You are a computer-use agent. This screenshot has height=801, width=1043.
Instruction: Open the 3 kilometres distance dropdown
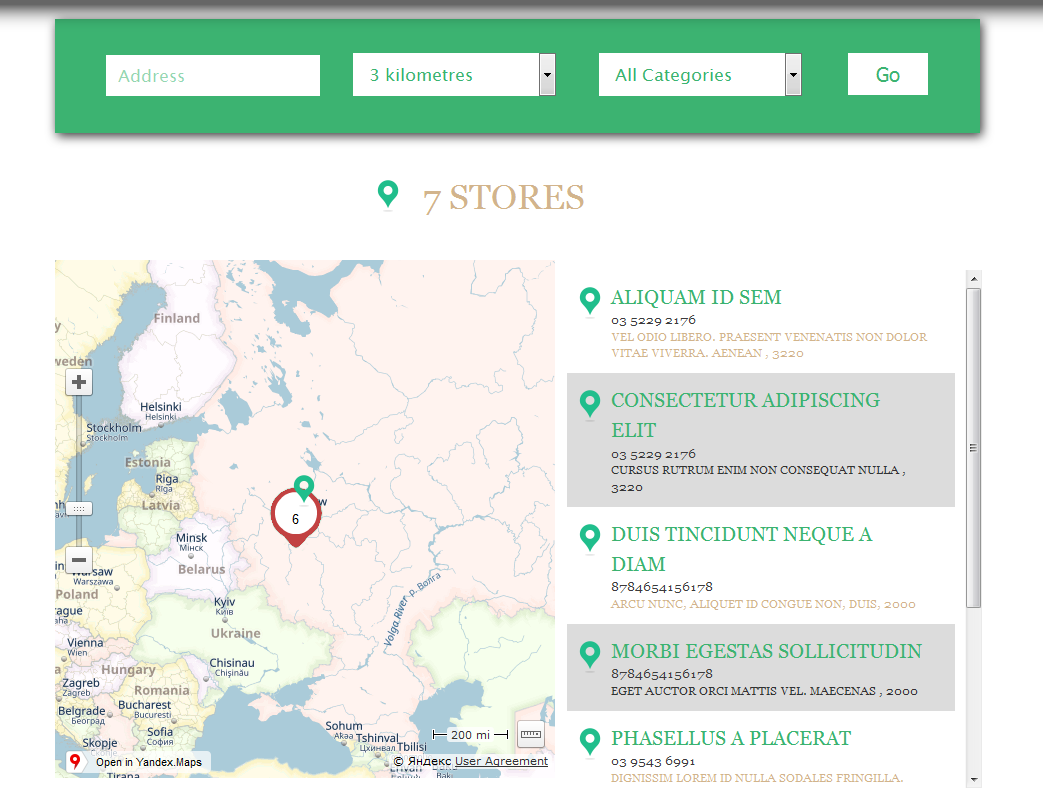coord(454,75)
